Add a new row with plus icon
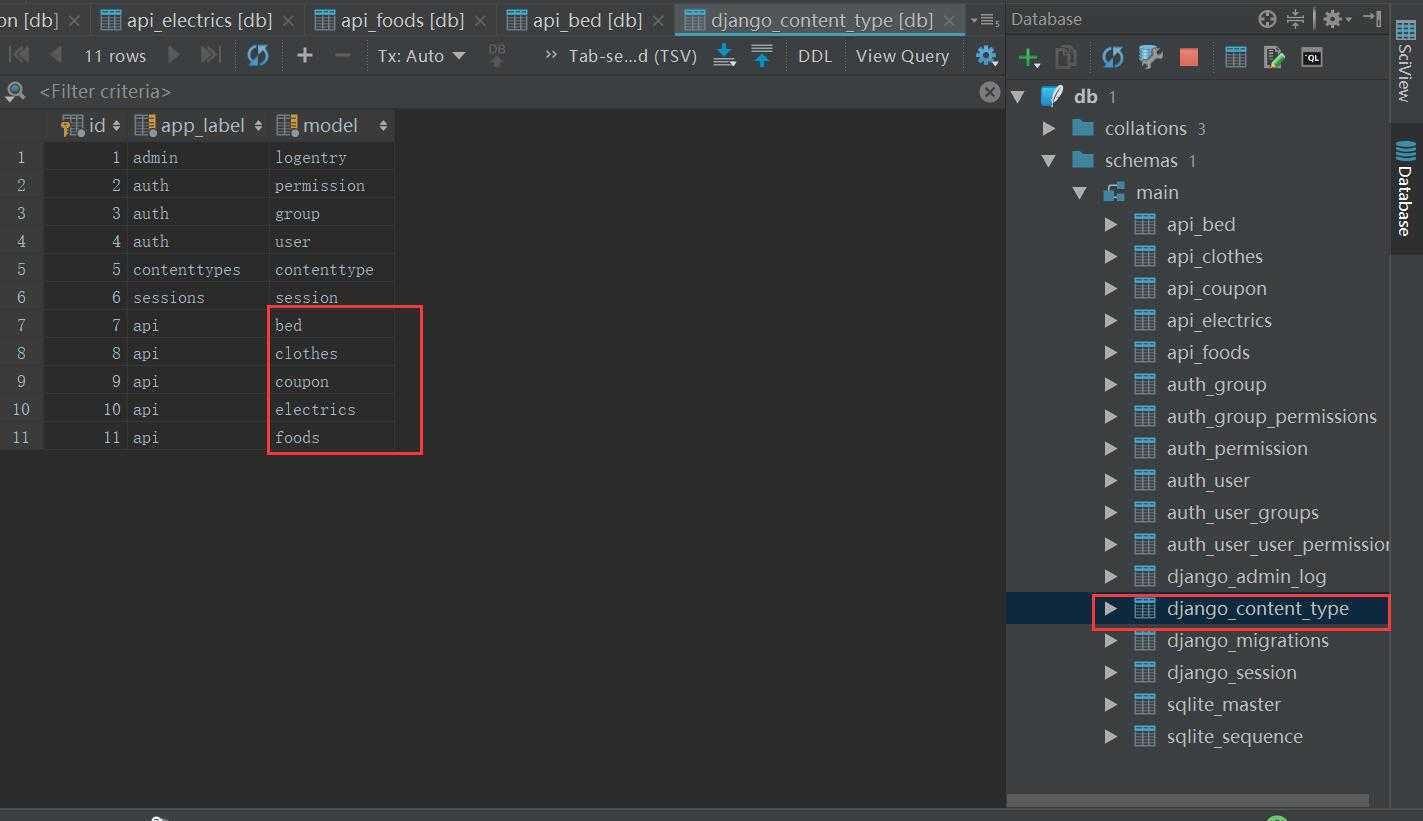 (305, 55)
